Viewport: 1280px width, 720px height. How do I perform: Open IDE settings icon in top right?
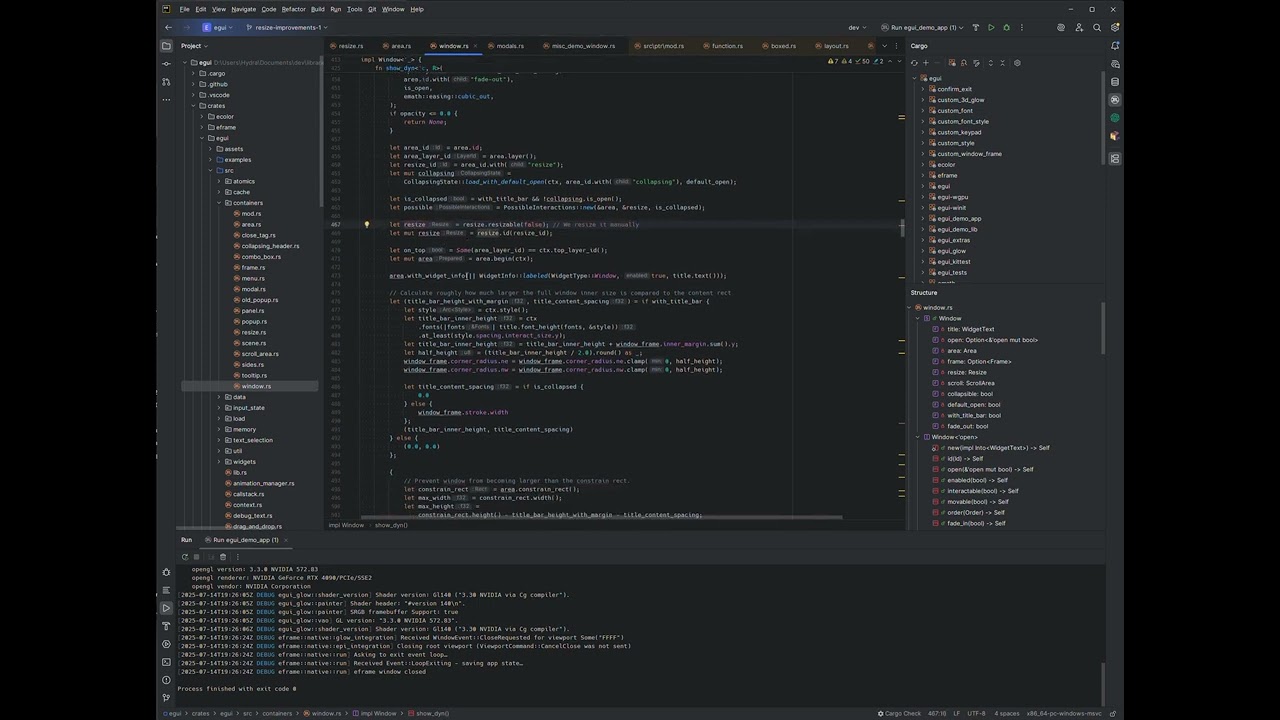[1115, 28]
